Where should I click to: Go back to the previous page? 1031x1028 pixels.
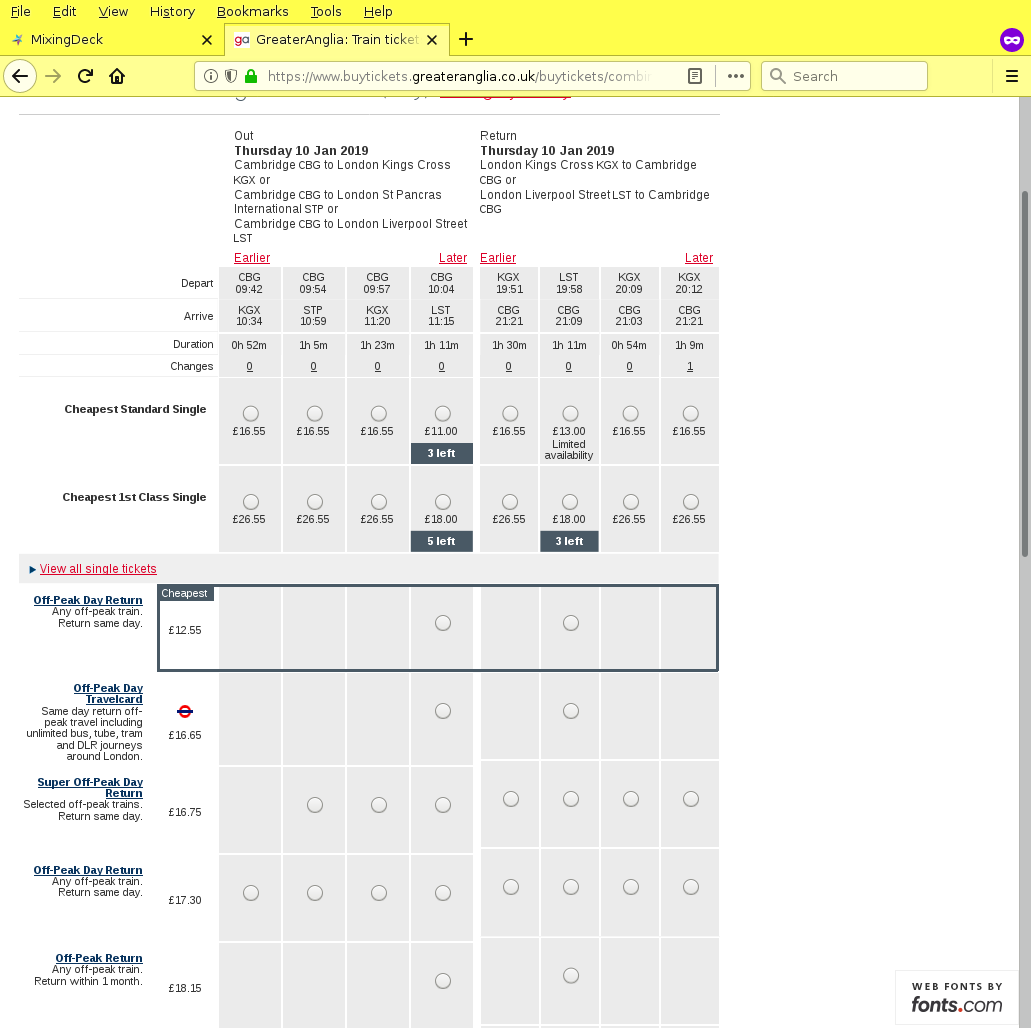point(20,76)
